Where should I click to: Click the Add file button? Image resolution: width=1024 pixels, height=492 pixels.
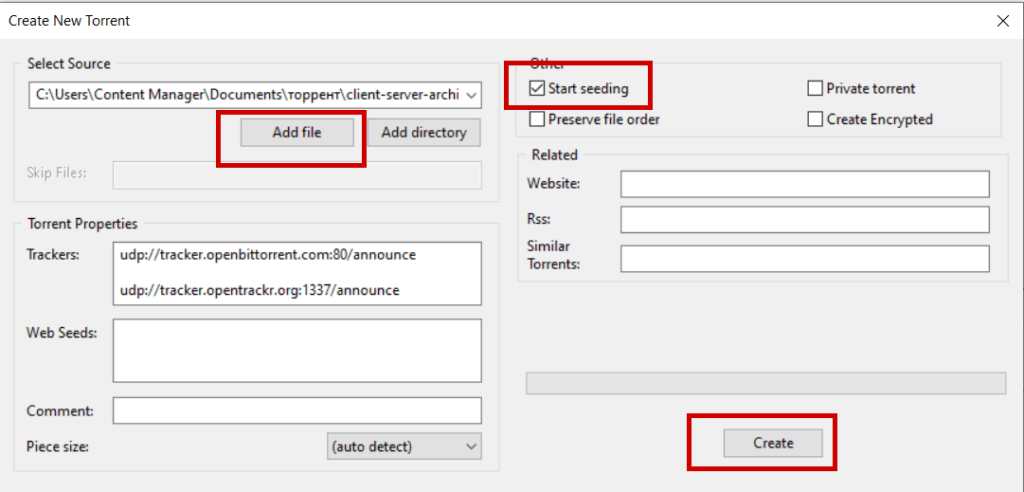[x=297, y=132]
